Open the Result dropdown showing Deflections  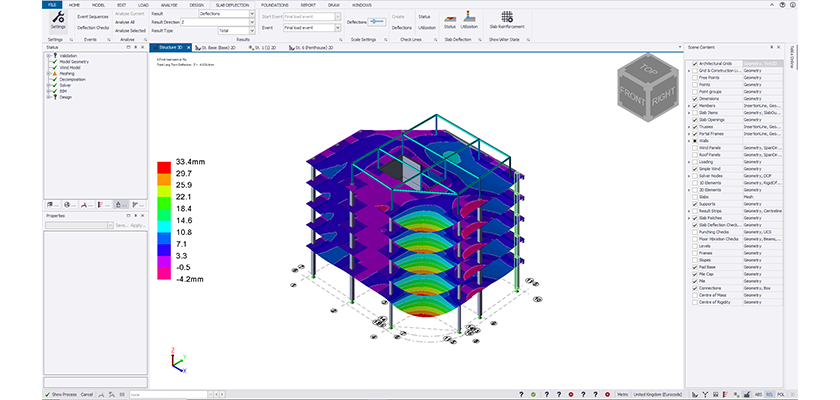pos(226,15)
